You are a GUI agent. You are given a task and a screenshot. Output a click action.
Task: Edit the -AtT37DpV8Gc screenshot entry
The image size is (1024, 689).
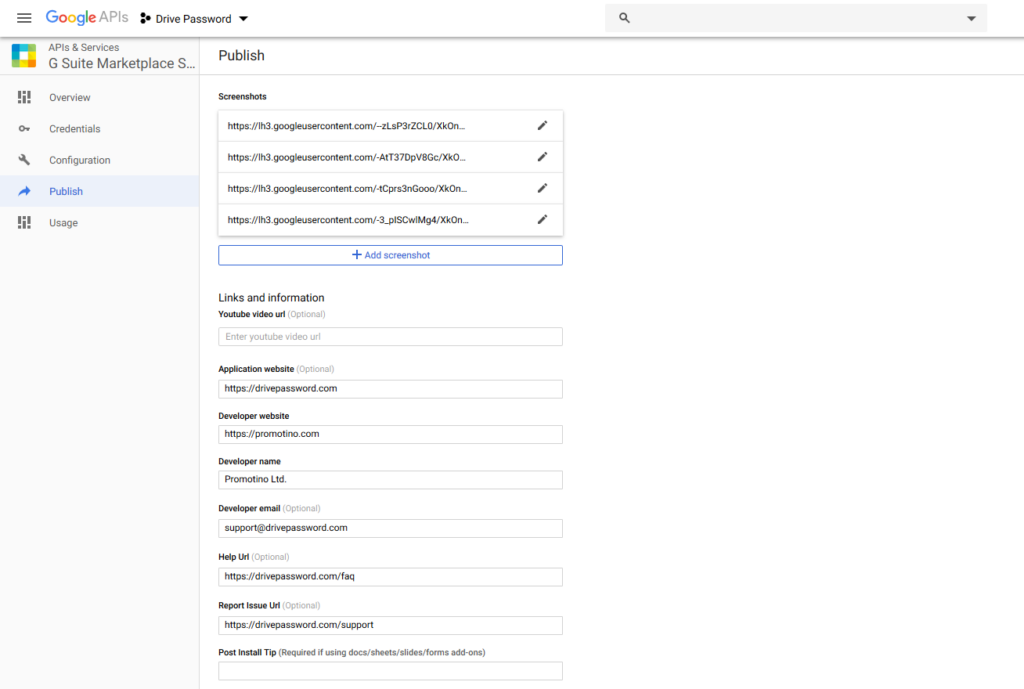542,157
